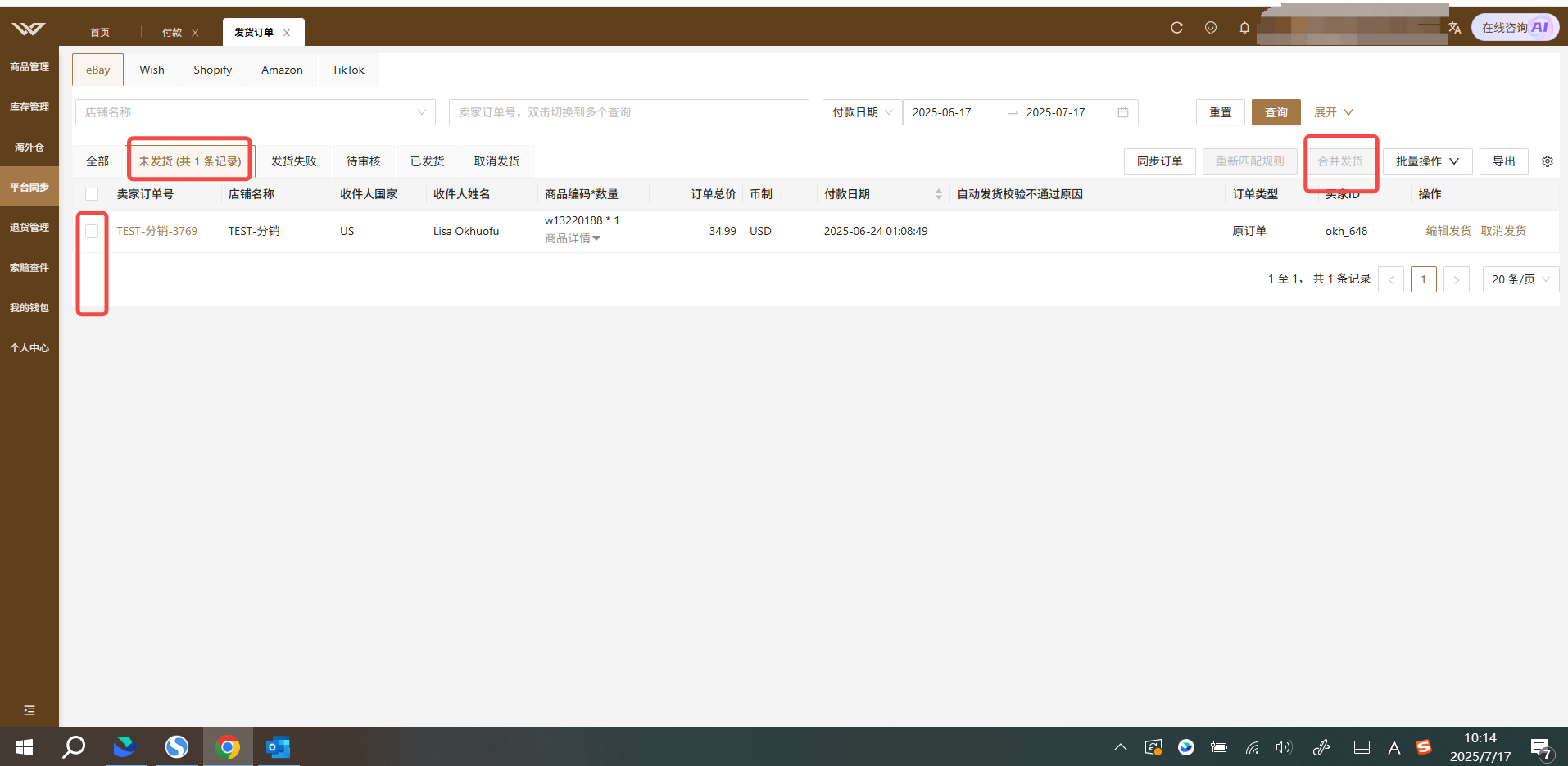The height and width of the screenshot is (766, 1568).
Task: Click 取消发货 link in order row
Action: [x=1503, y=231]
